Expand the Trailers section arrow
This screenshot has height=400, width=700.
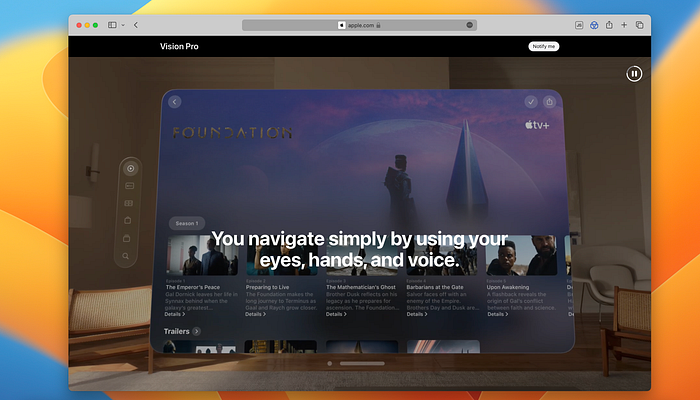(196, 331)
